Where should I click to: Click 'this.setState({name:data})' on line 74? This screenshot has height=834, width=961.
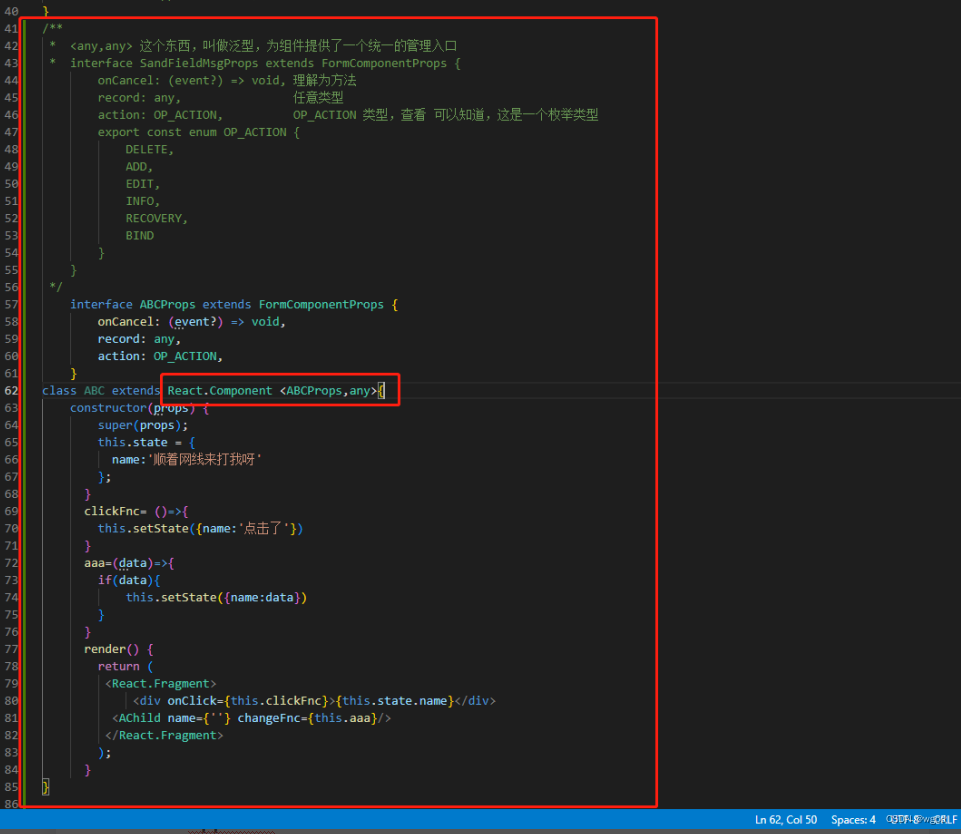(x=216, y=597)
